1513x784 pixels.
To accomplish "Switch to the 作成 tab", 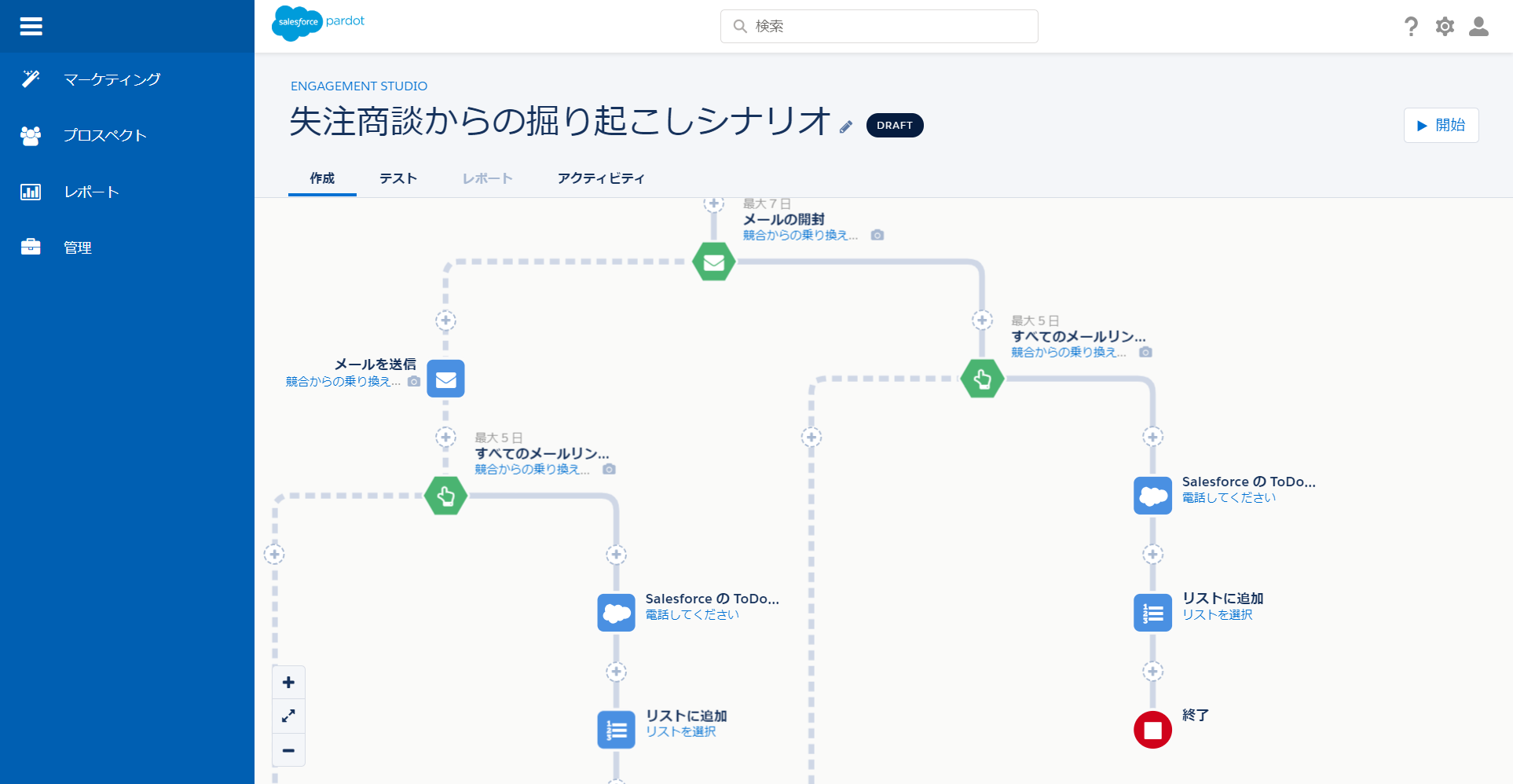I will tap(322, 178).
